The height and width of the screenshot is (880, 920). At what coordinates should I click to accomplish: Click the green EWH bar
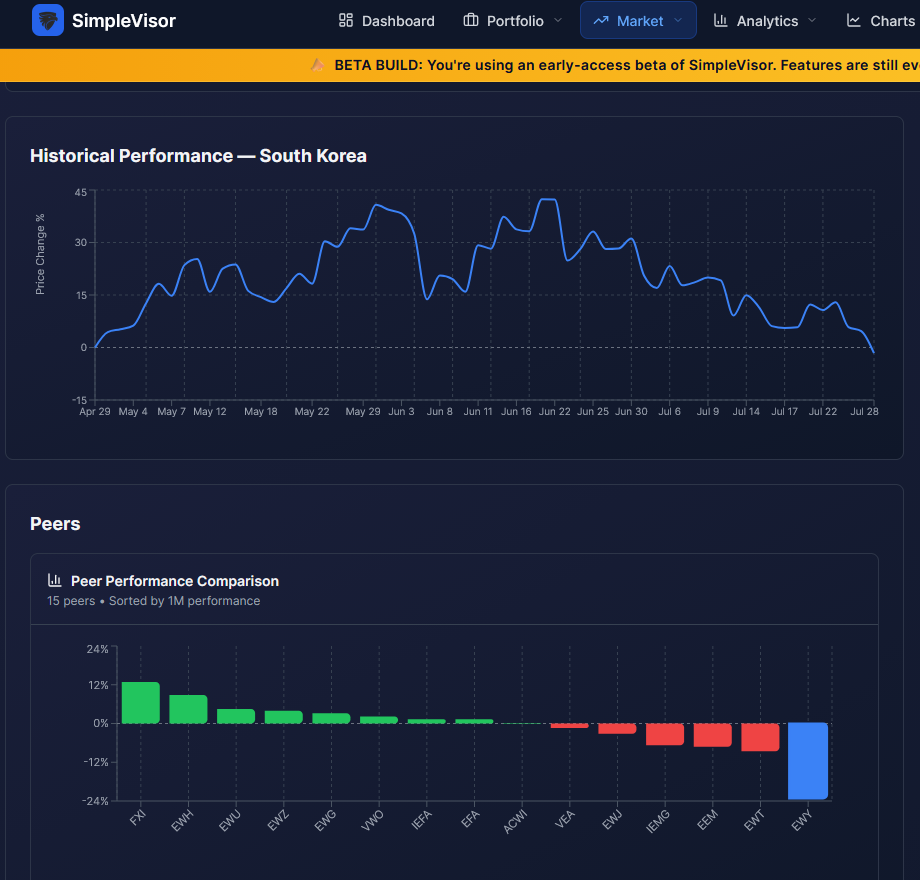click(x=188, y=709)
